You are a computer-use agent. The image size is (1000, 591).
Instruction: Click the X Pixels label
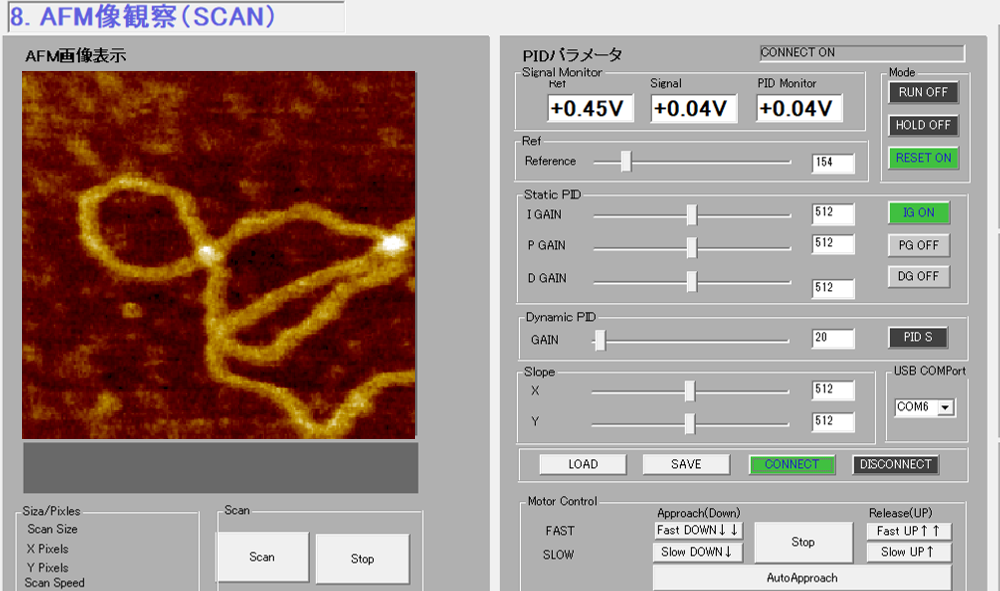click(x=47, y=549)
